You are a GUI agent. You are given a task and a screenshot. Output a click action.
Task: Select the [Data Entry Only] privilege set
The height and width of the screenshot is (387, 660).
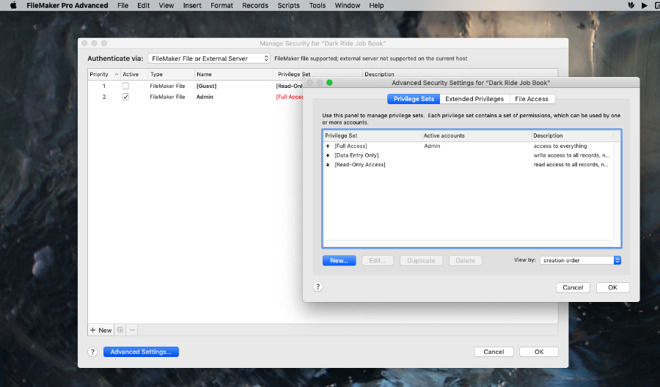click(468, 155)
